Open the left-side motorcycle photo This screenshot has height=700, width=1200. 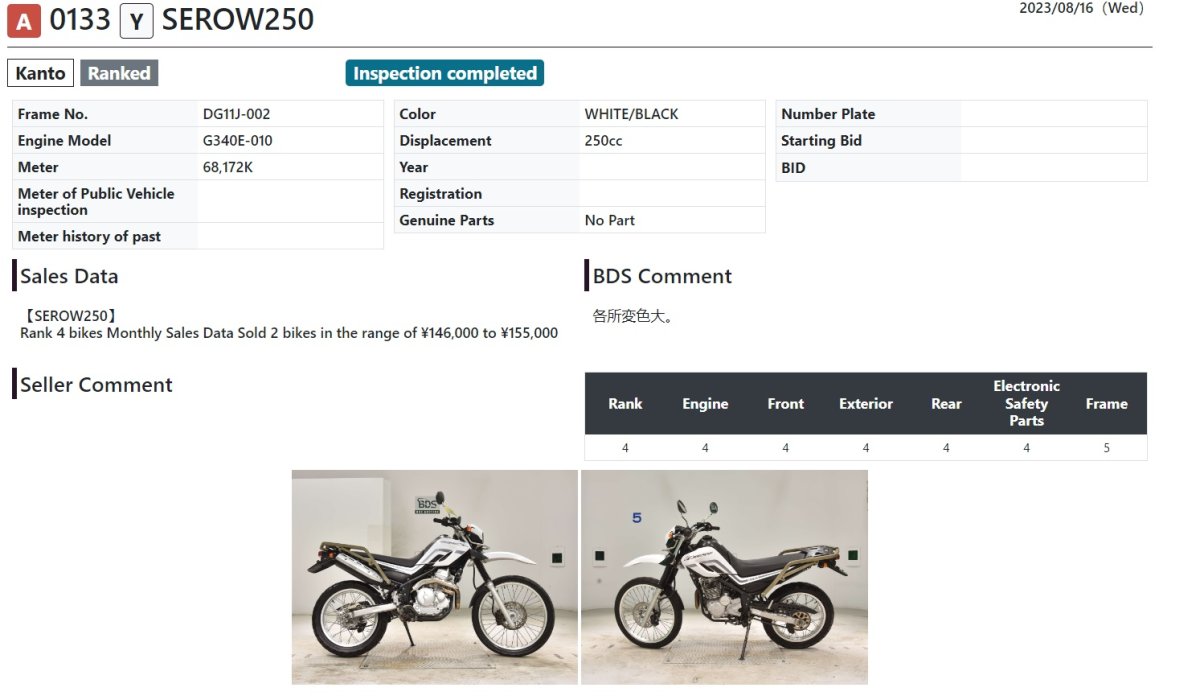pos(434,577)
